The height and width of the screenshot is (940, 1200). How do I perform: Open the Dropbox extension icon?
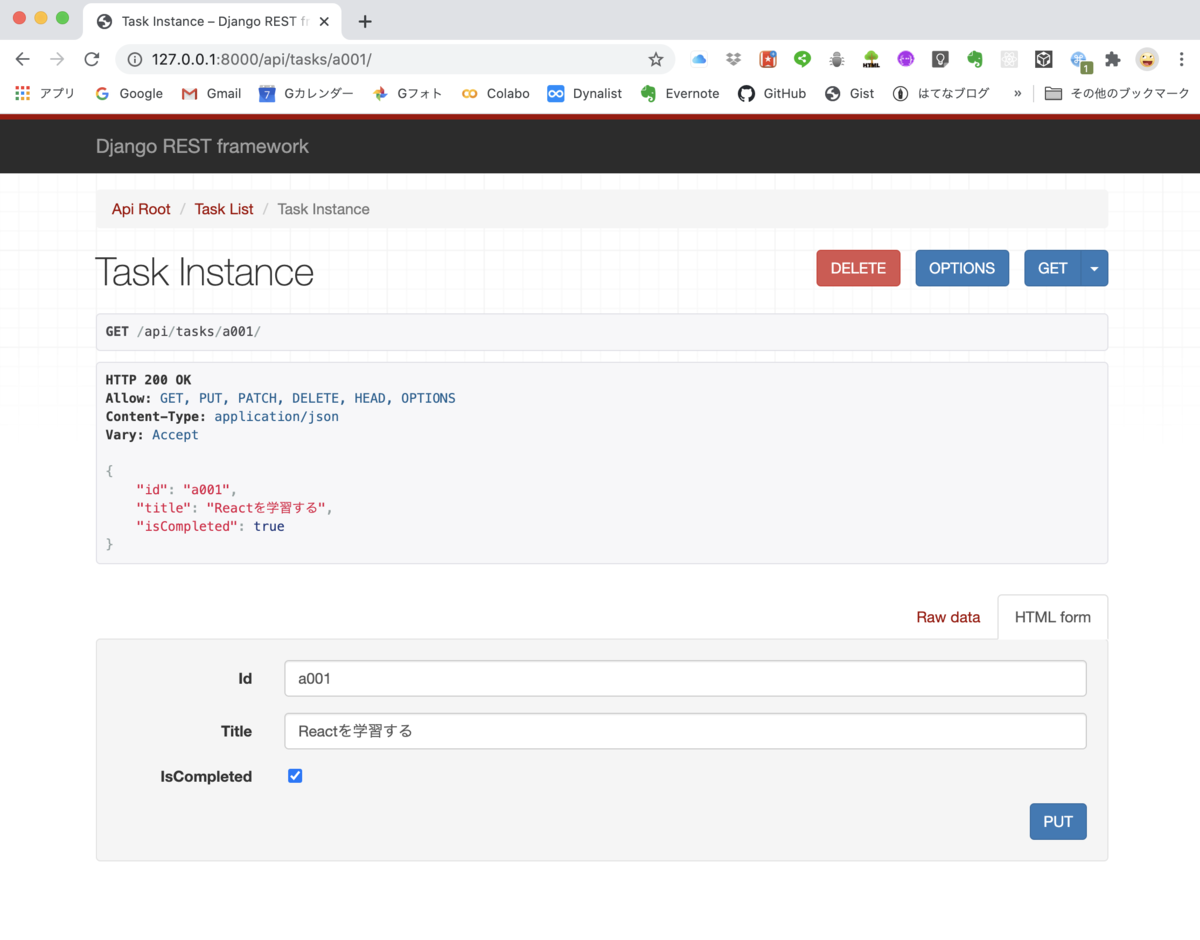click(733, 60)
